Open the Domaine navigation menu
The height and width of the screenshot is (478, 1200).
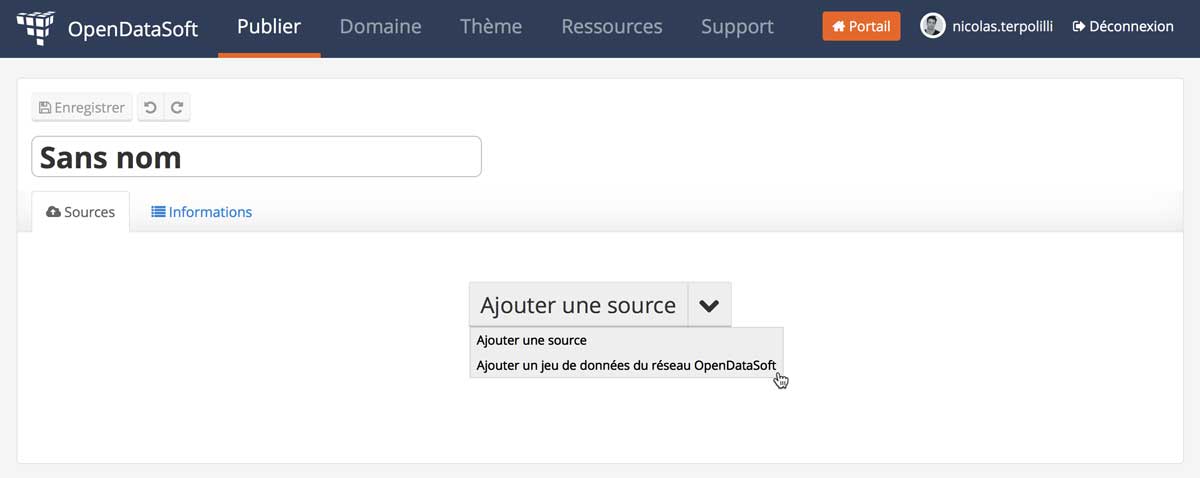point(380,27)
